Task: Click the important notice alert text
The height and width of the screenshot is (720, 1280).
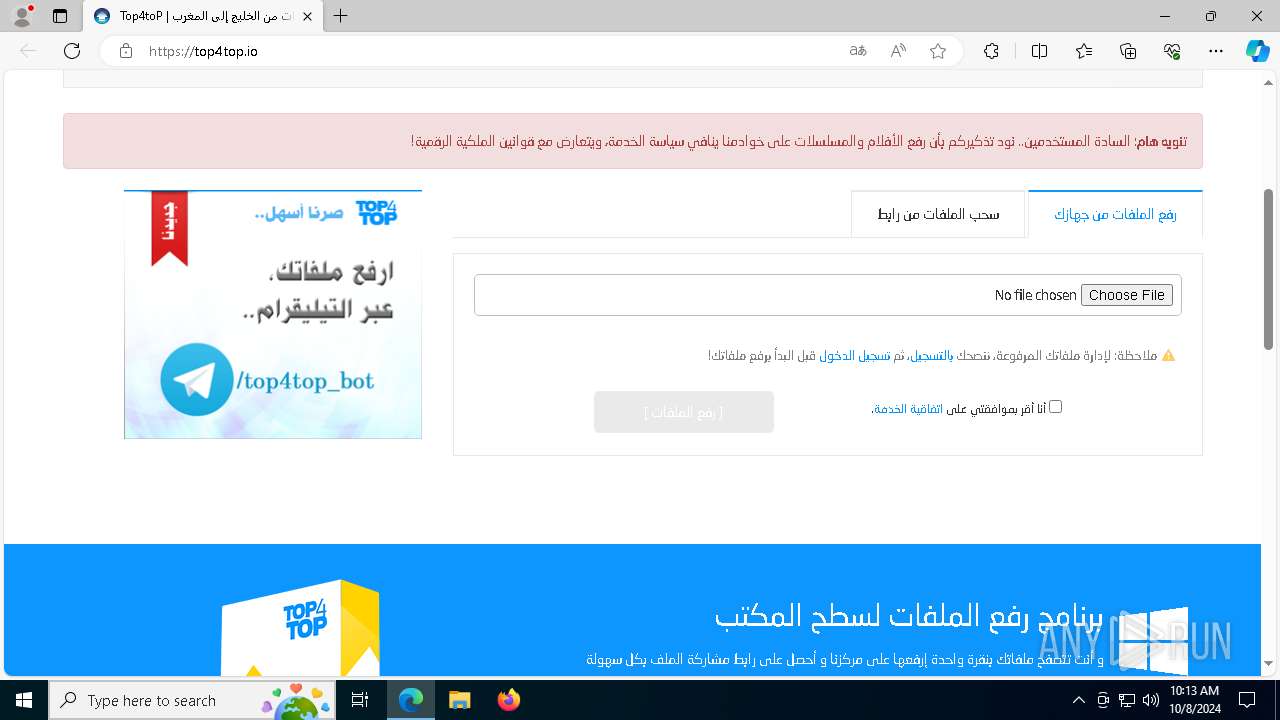Action: point(798,141)
